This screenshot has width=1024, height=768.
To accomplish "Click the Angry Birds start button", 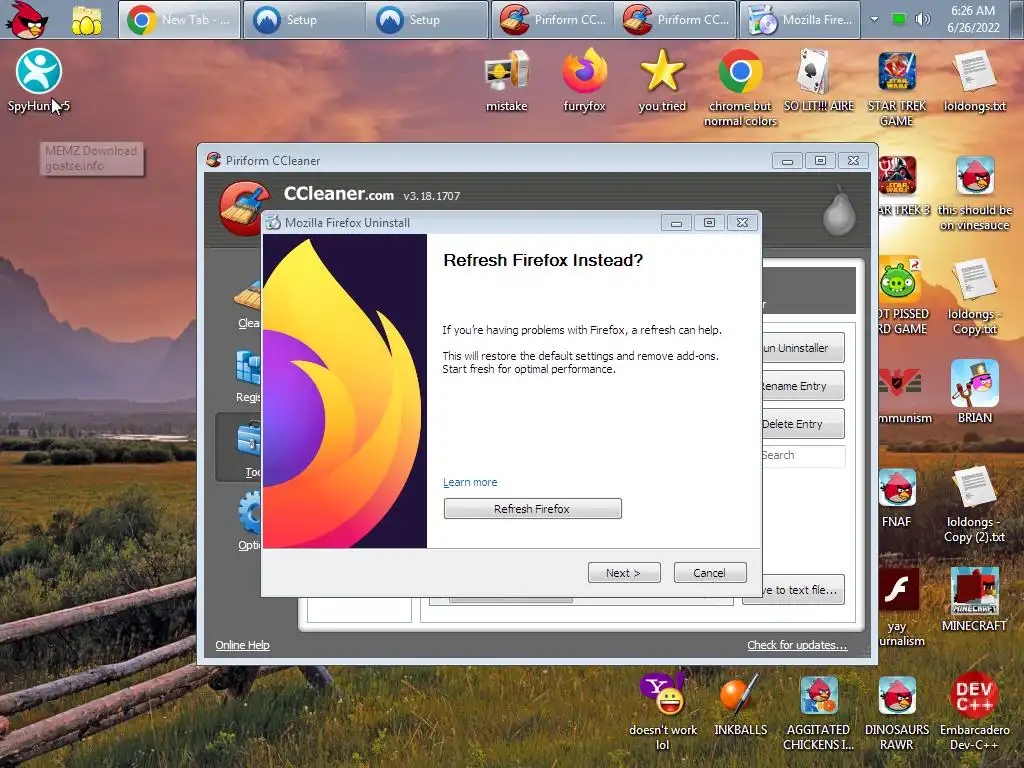I will tap(26, 20).
